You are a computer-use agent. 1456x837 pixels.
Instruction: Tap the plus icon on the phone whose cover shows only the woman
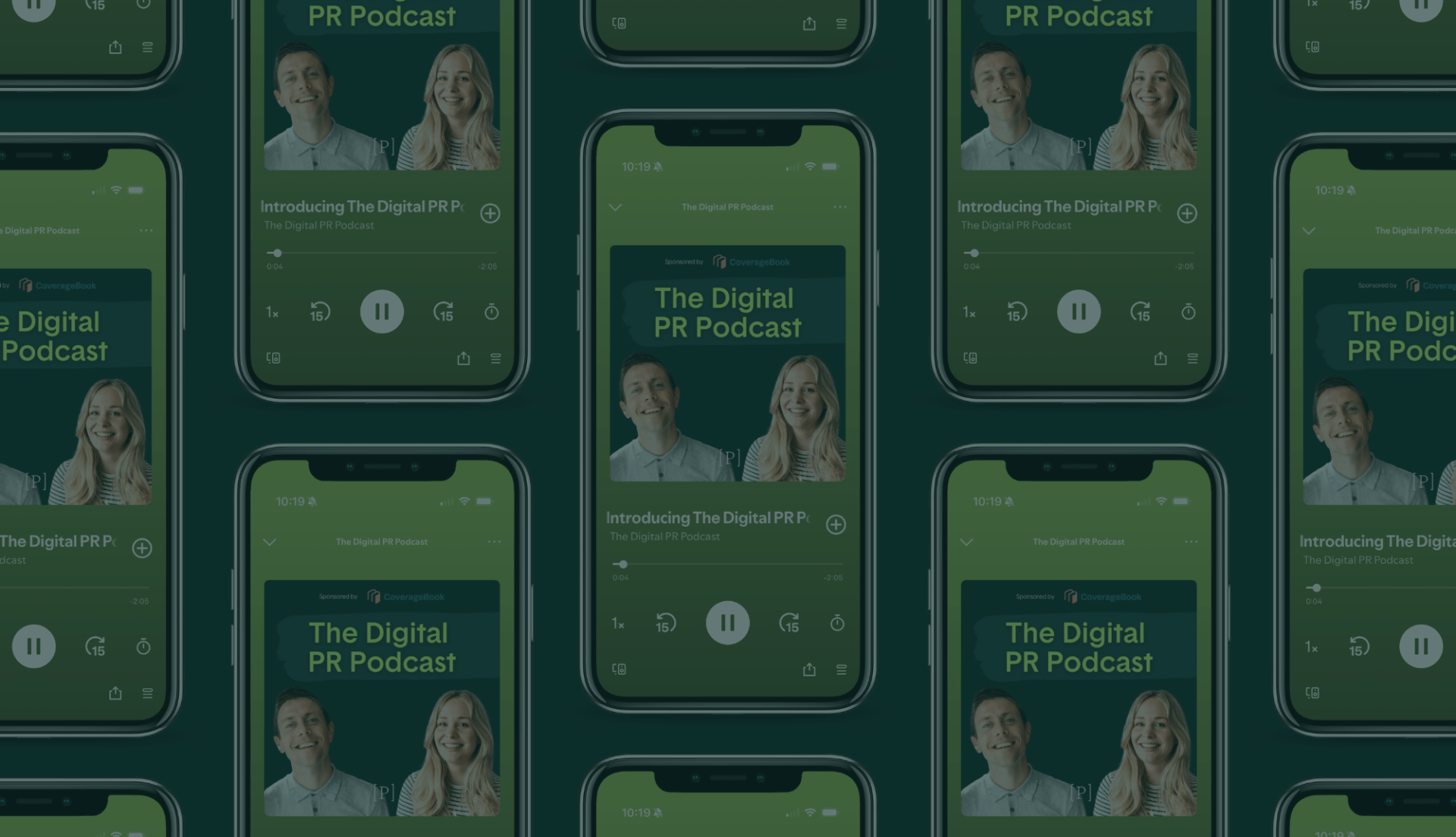coord(142,548)
